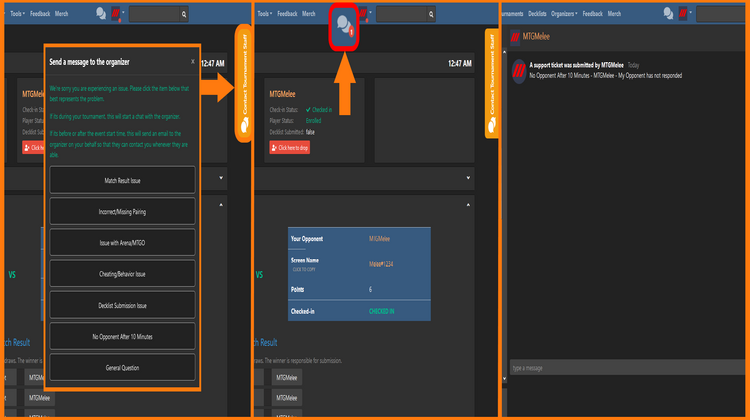Screen dimensions: 750x420
Task: Click red MTGMelee profile logo in right panel navbar
Action: (x=683, y=13)
